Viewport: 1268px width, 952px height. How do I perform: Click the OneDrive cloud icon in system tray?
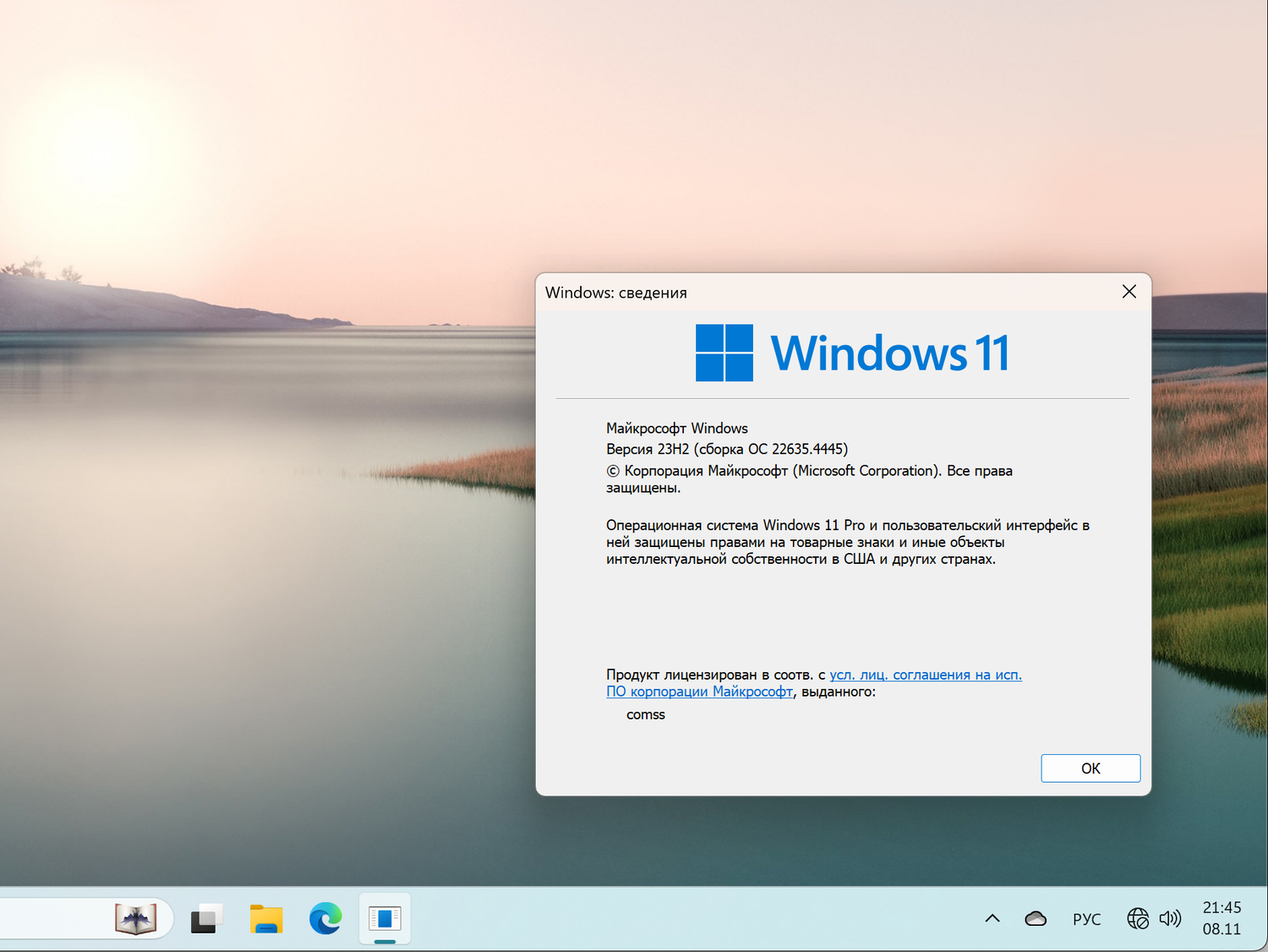(x=1035, y=918)
